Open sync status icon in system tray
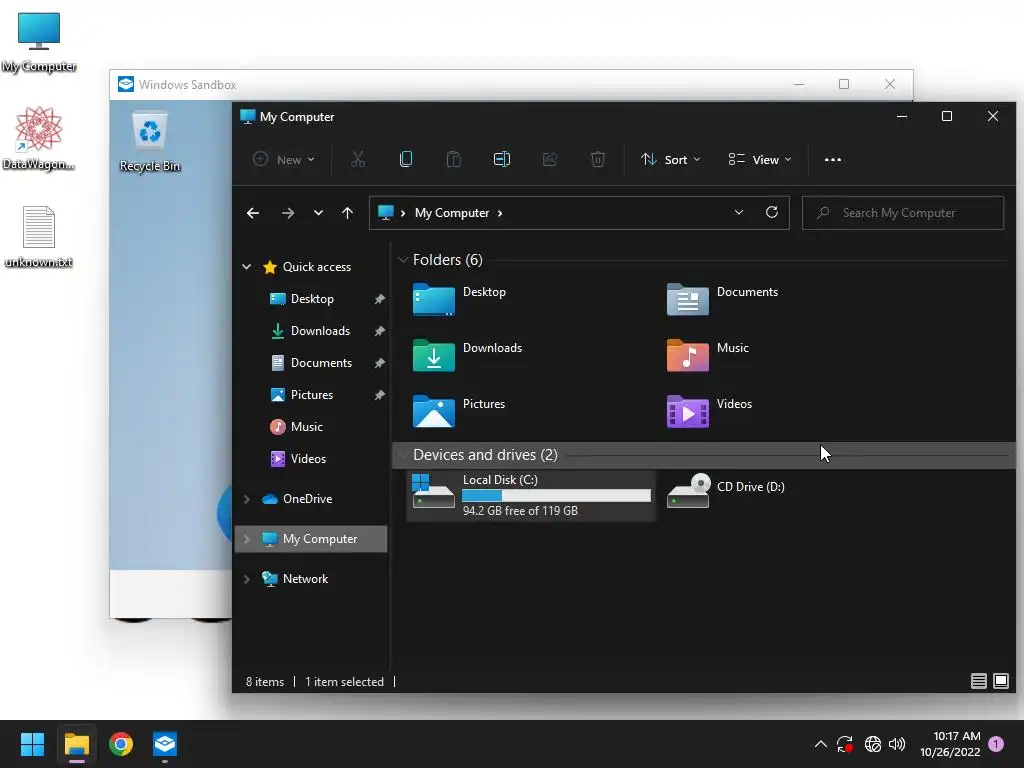Screen dimensions: 1024x768 click(x=844, y=744)
